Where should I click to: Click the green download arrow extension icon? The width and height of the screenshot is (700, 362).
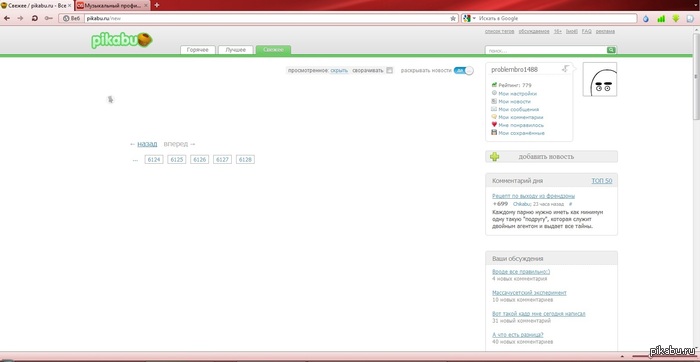click(676, 18)
